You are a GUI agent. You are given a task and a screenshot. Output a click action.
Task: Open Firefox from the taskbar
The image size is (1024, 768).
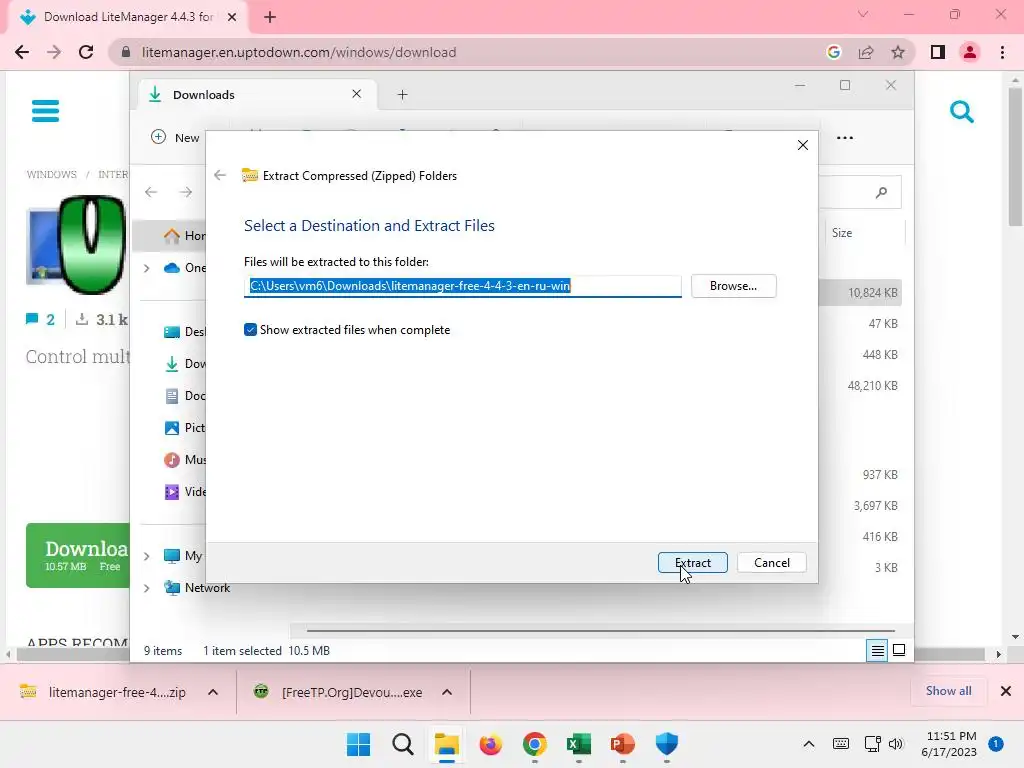click(x=490, y=744)
